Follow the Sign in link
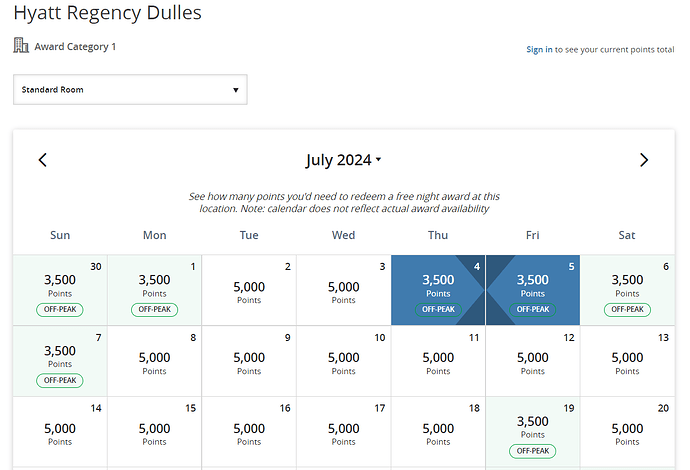Viewport: 690px width, 470px height. 539,49
